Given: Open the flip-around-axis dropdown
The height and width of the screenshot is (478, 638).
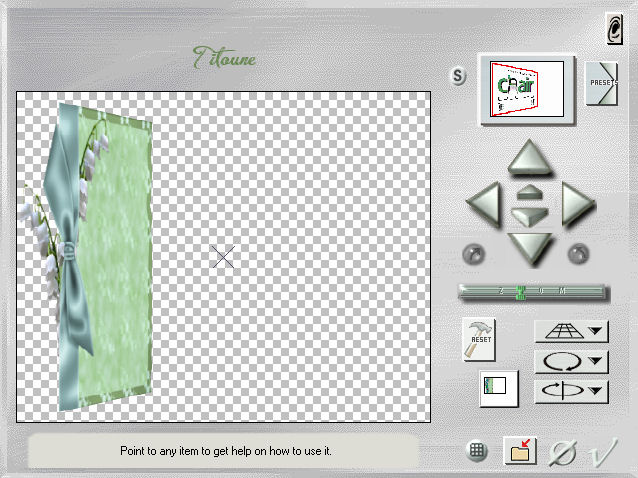Looking at the screenshot, I should (x=571, y=391).
